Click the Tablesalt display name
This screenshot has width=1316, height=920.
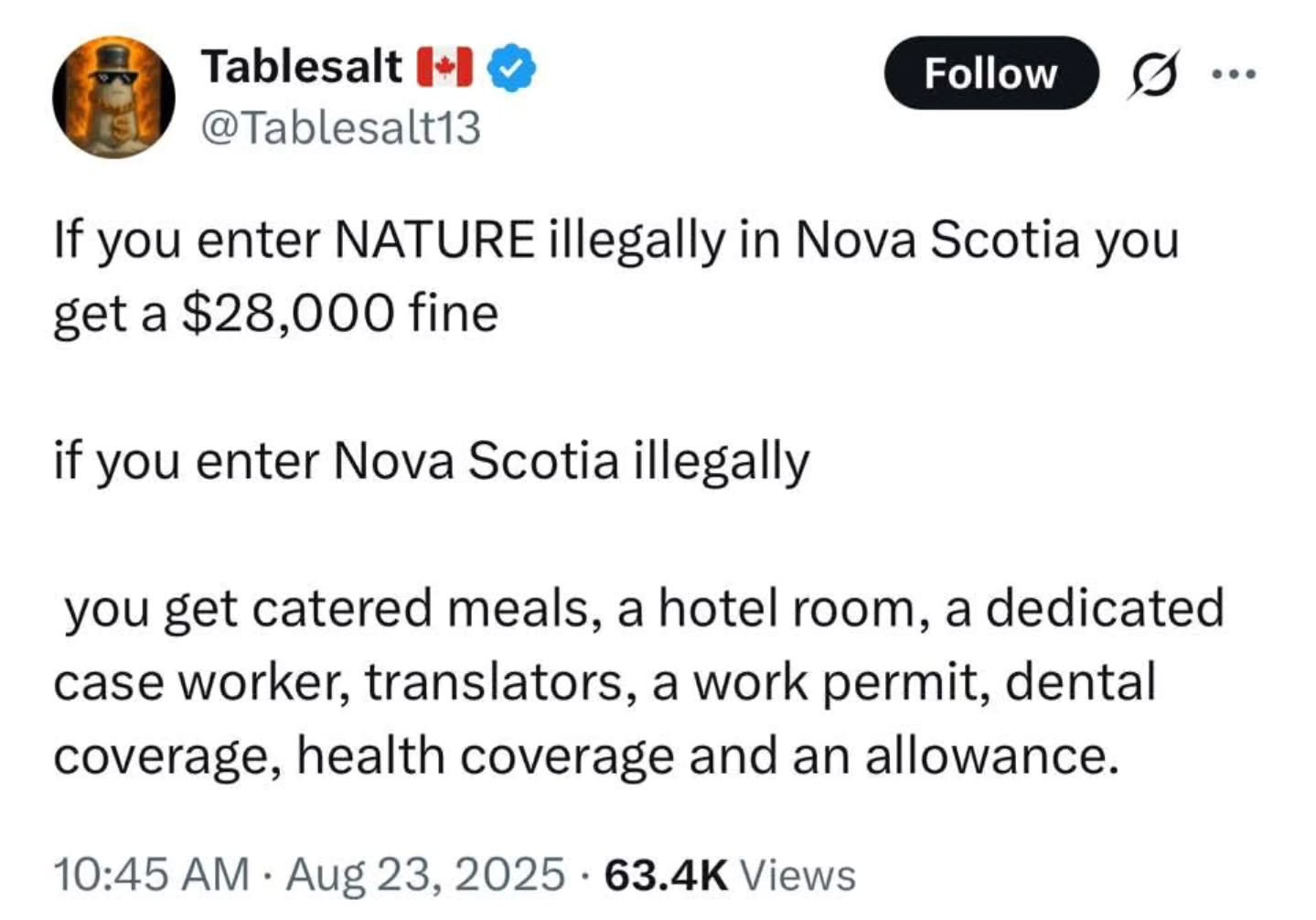click(x=301, y=67)
